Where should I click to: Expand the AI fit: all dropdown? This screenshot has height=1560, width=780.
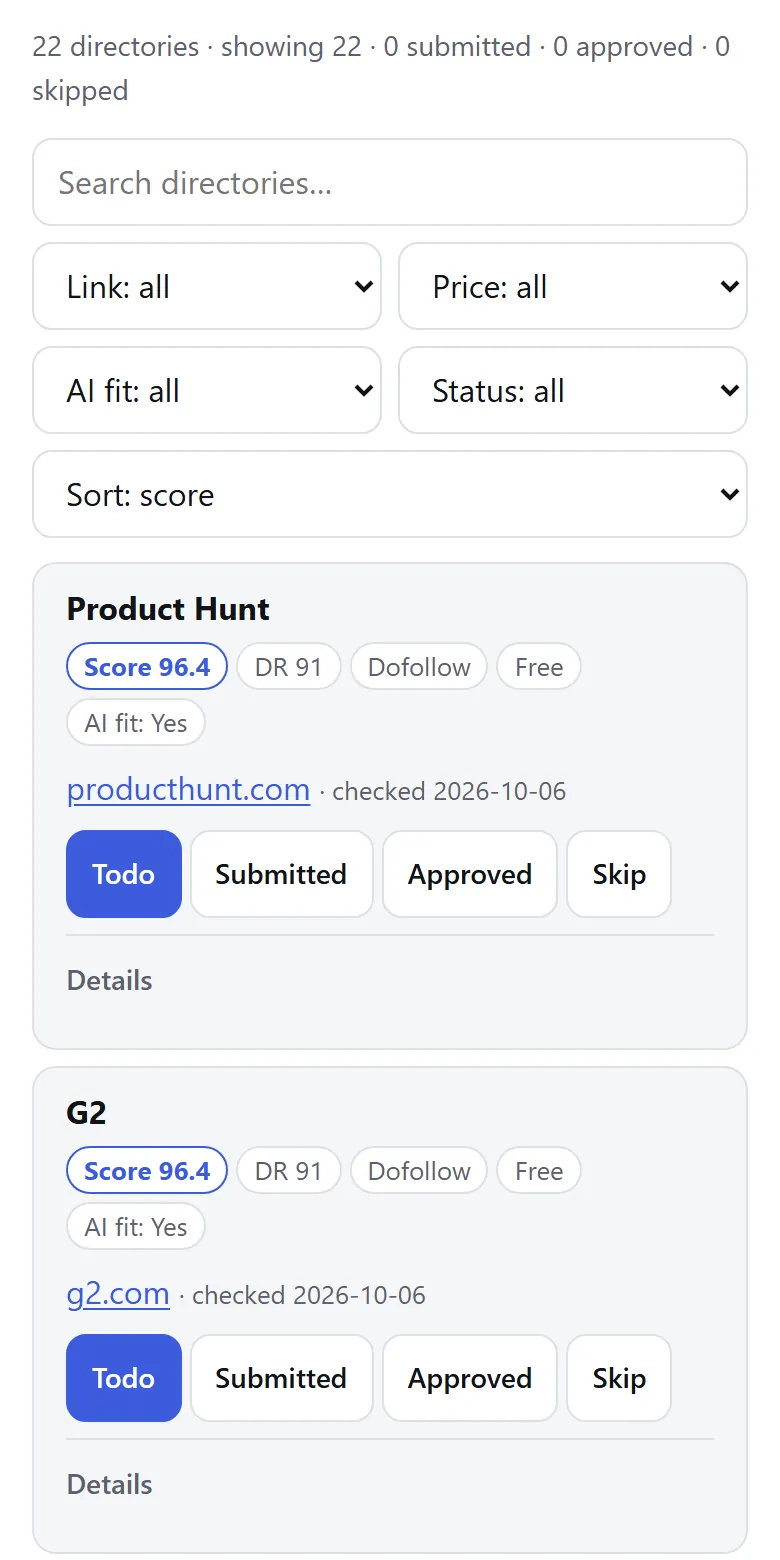207,390
